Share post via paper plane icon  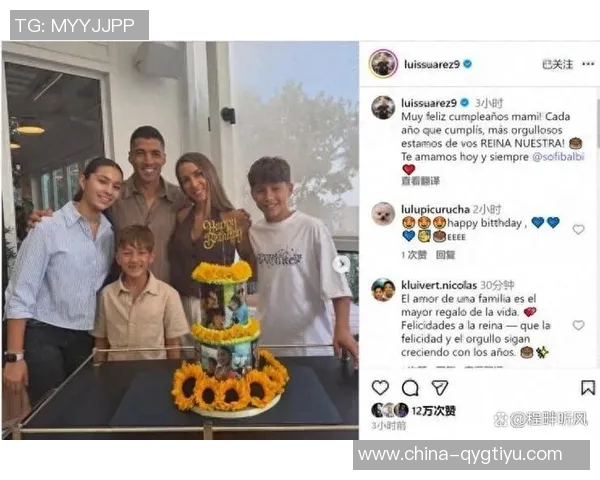point(440,388)
